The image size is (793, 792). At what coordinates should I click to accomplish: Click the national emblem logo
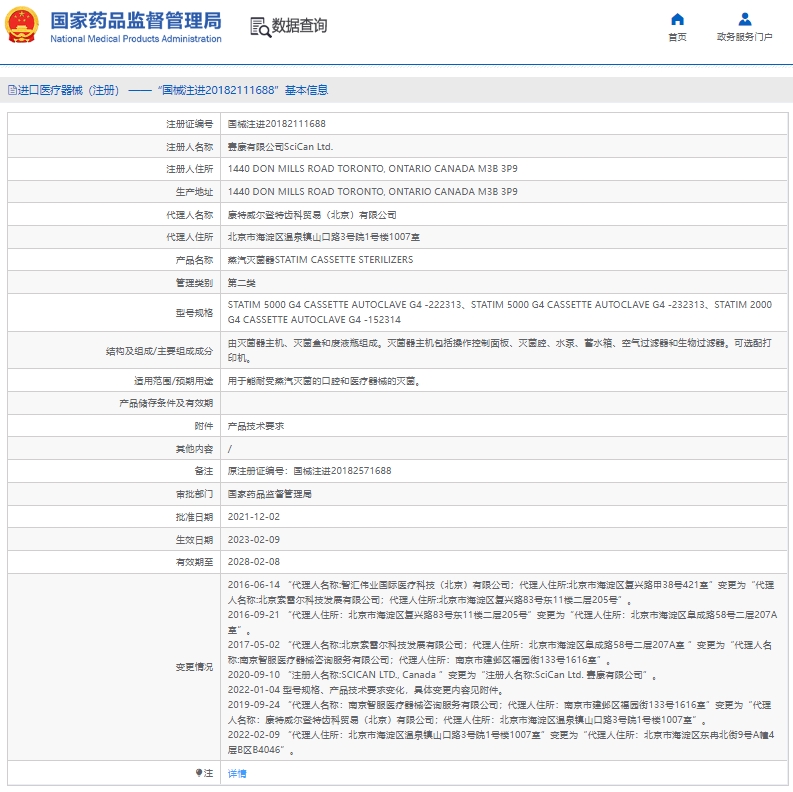(21, 25)
